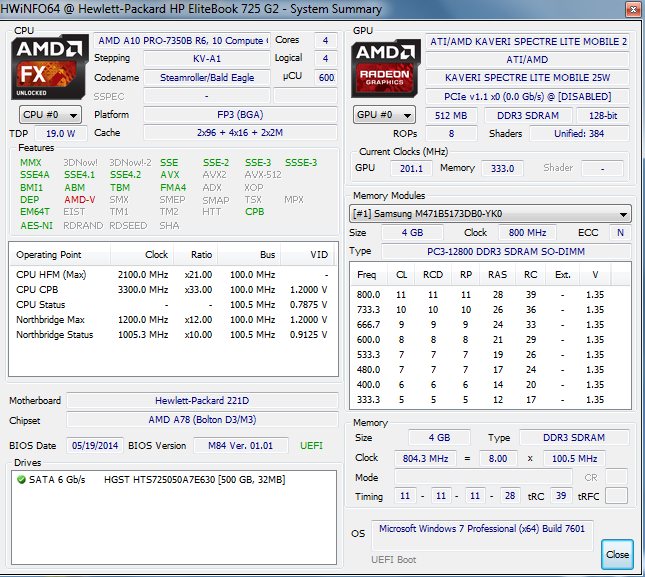Click the 201.1 GPU clock value
Viewport: 645px width, 577px height.
click(x=411, y=169)
